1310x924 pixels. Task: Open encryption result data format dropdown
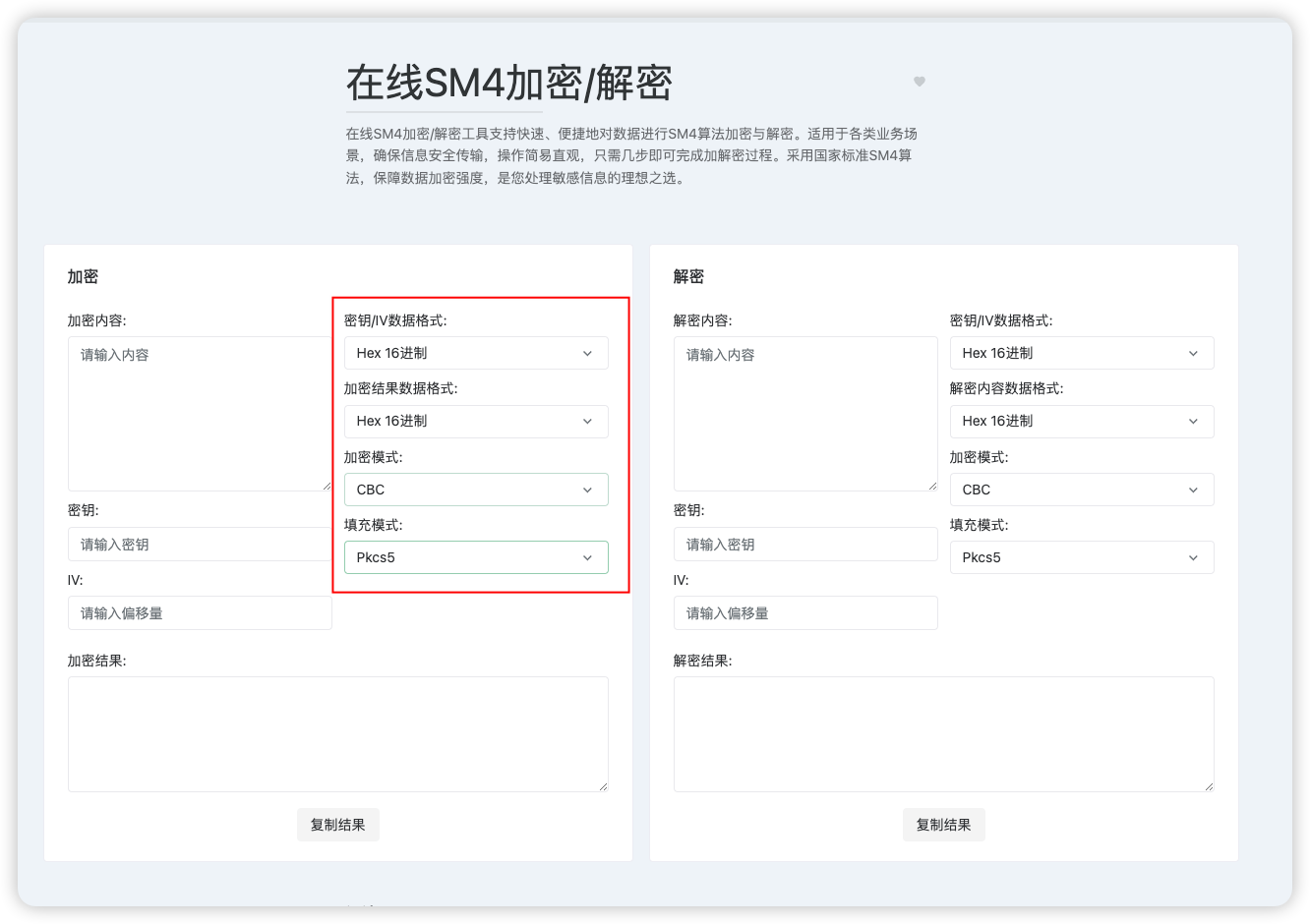click(475, 421)
